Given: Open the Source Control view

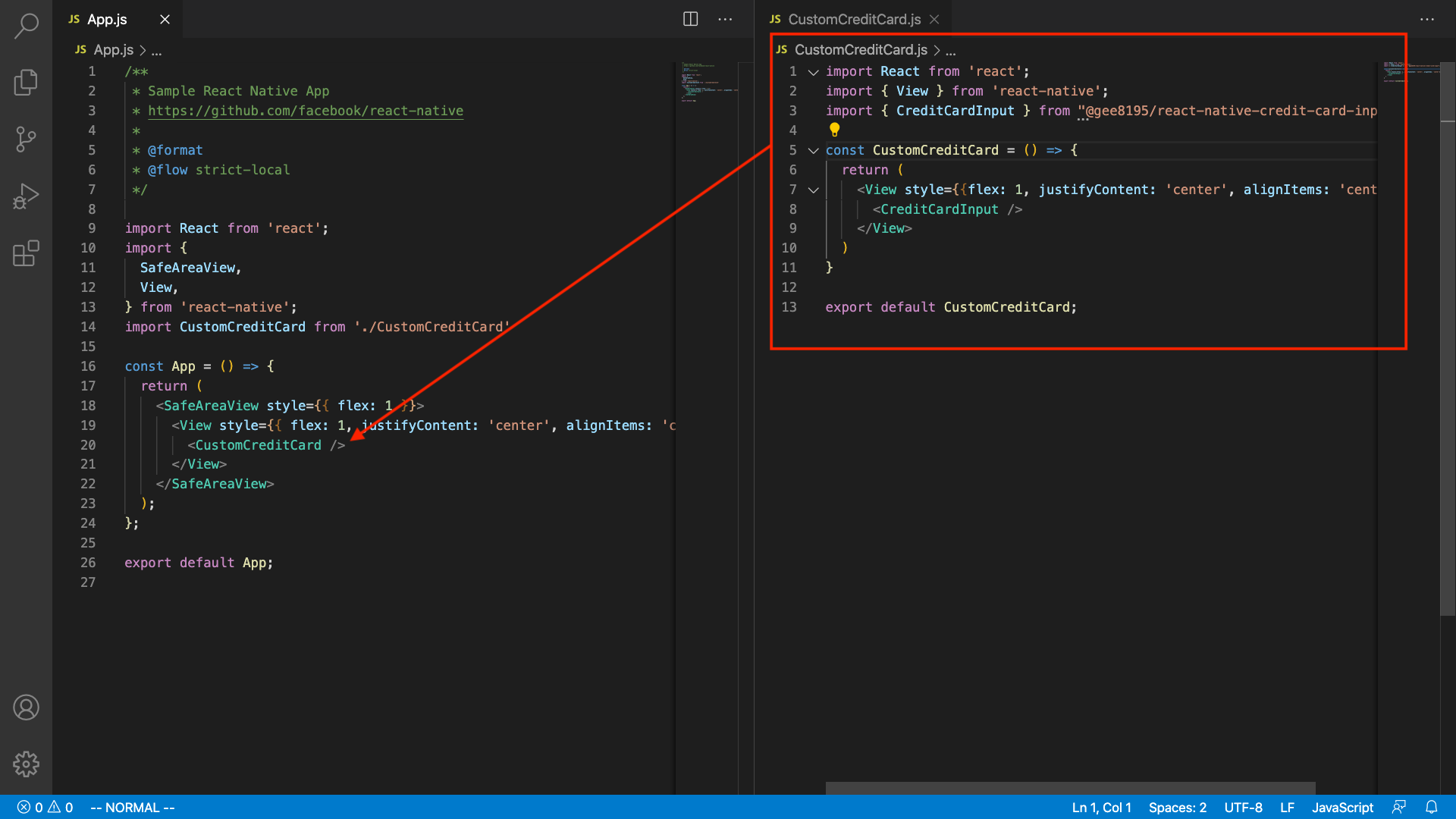Looking at the screenshot, I should [26, 139].
